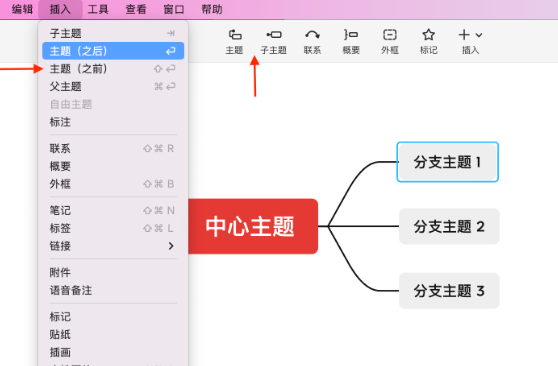
Task: Choose 语音备注 audio note menu entry
Action: [113, 290]
